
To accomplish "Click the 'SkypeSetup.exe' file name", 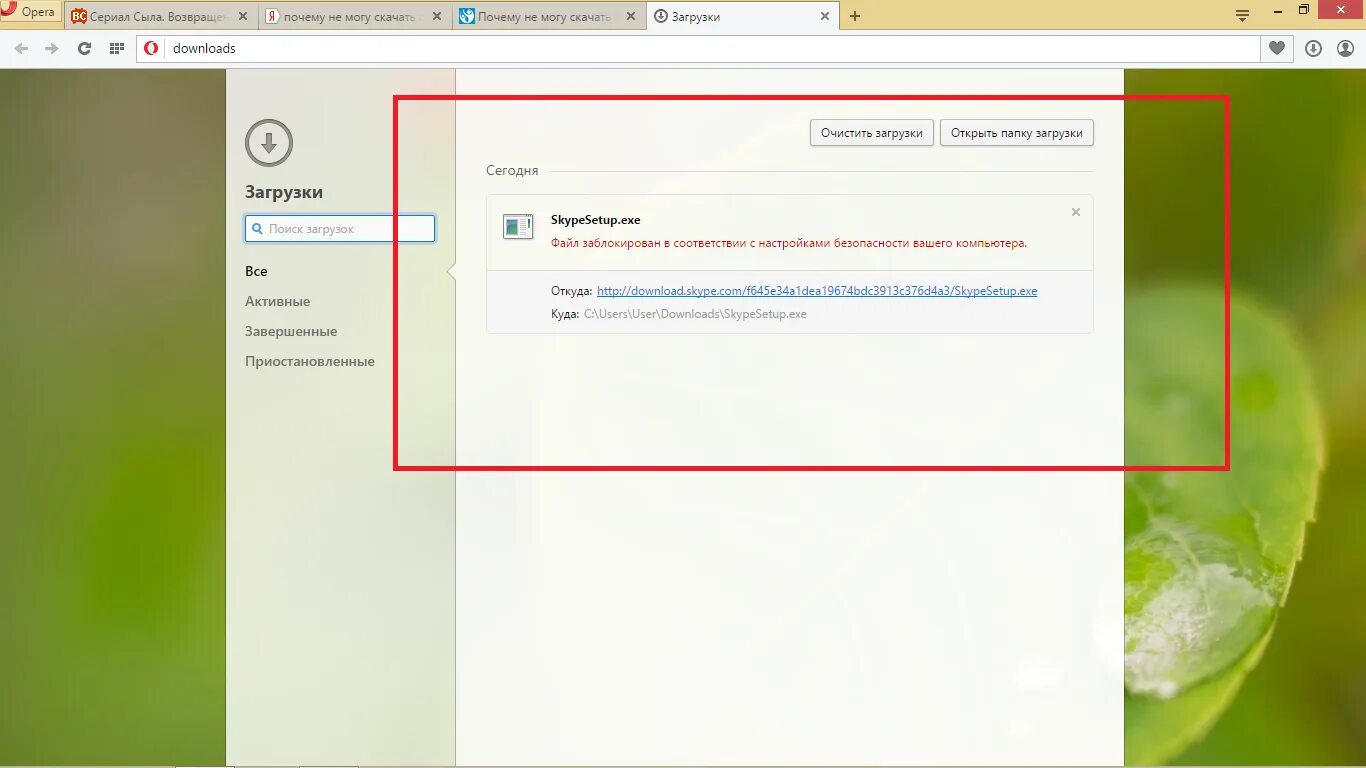I will click(x=596, y=220).
